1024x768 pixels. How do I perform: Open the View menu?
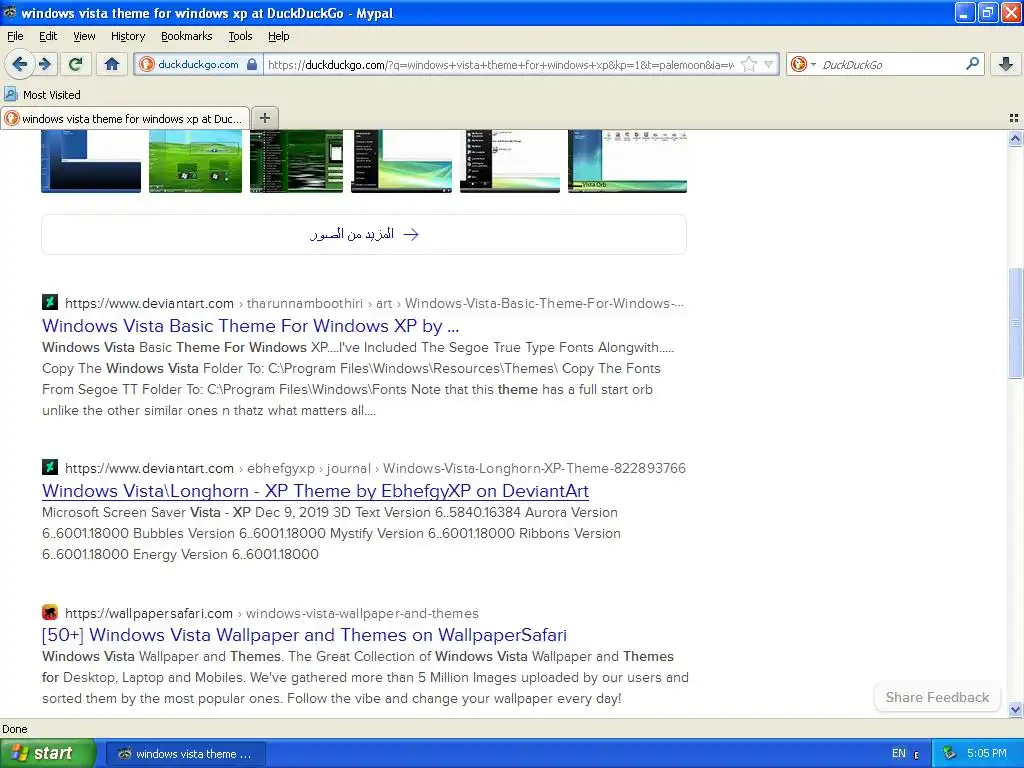pyautogui.click(x=84, y=36)
